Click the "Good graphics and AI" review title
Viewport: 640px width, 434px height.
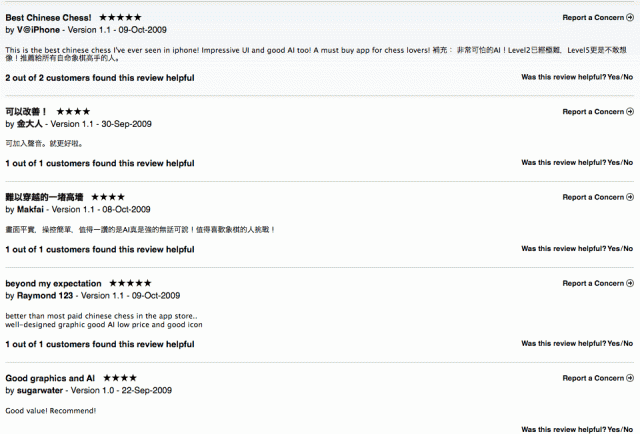(x=50, y=379)
